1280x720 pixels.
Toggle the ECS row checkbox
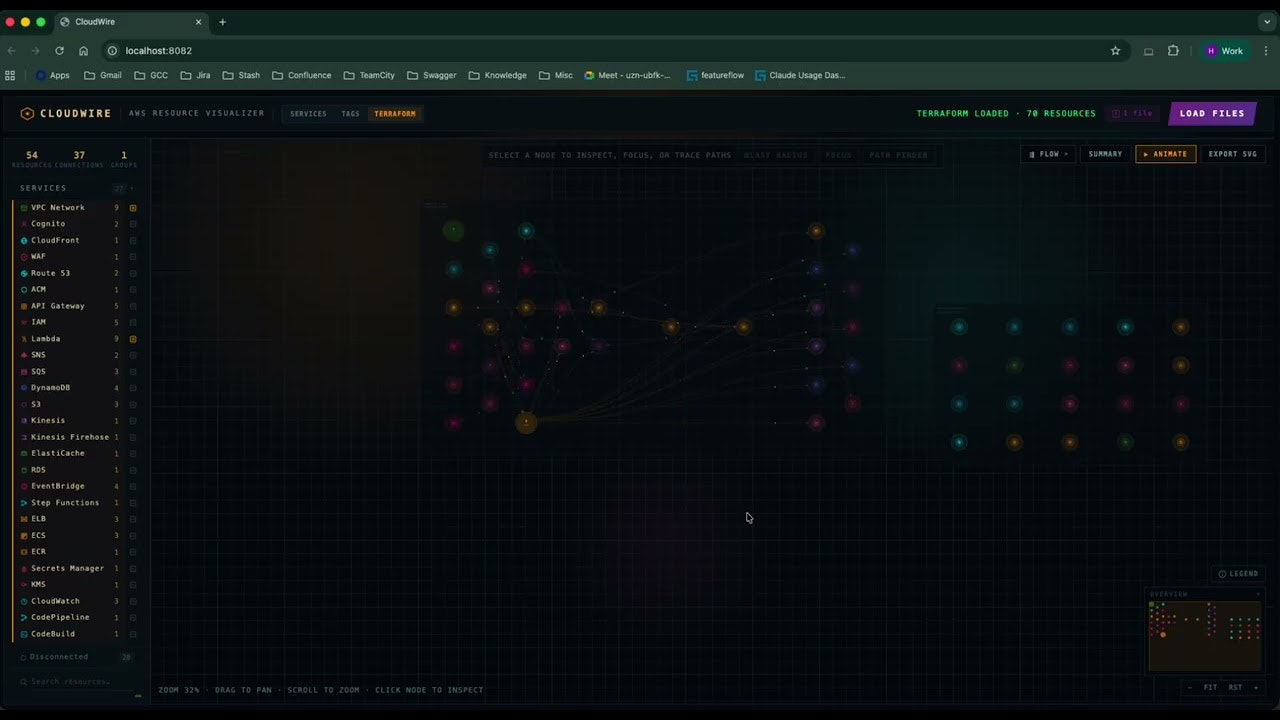[x=133, y=536]
